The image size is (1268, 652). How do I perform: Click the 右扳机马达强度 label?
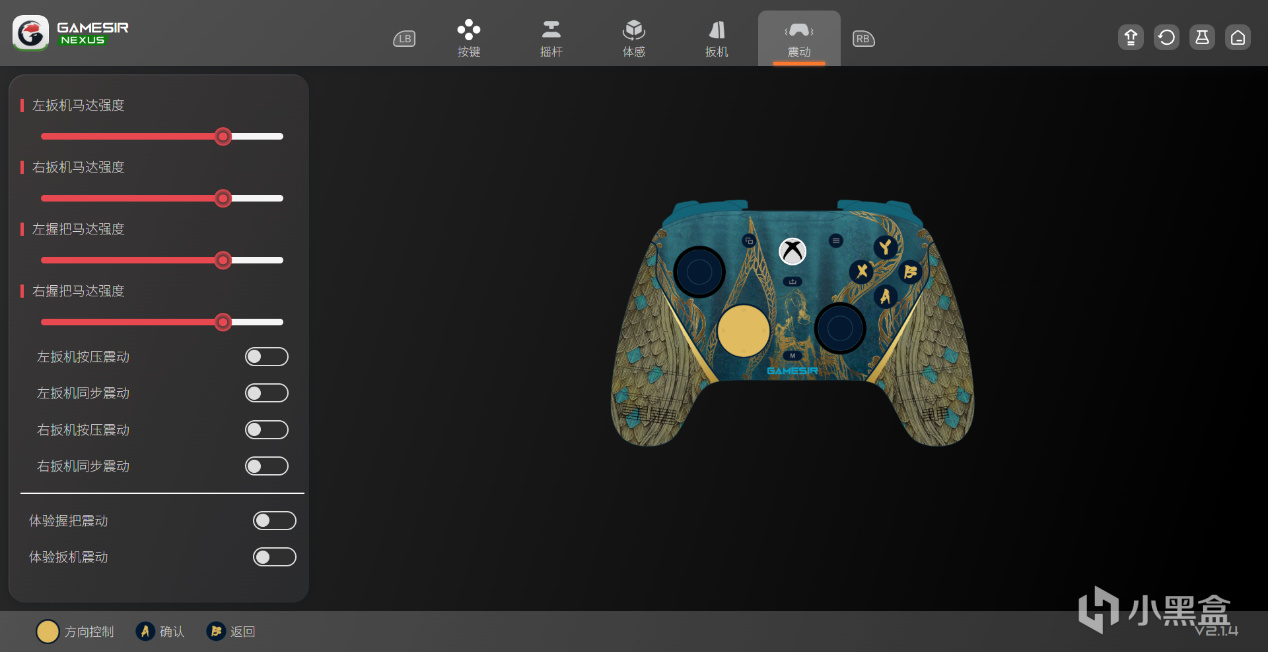(x=78, y=167)
